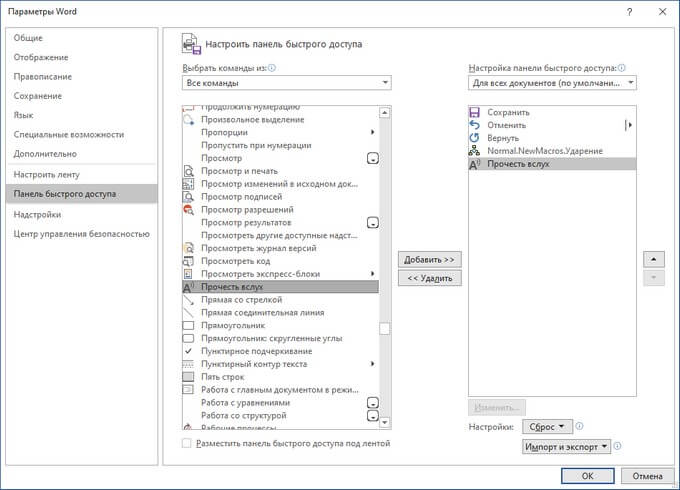Click the commands list scroll down arrow
This screenshot has height=490, width=680.
pos(385,422)
